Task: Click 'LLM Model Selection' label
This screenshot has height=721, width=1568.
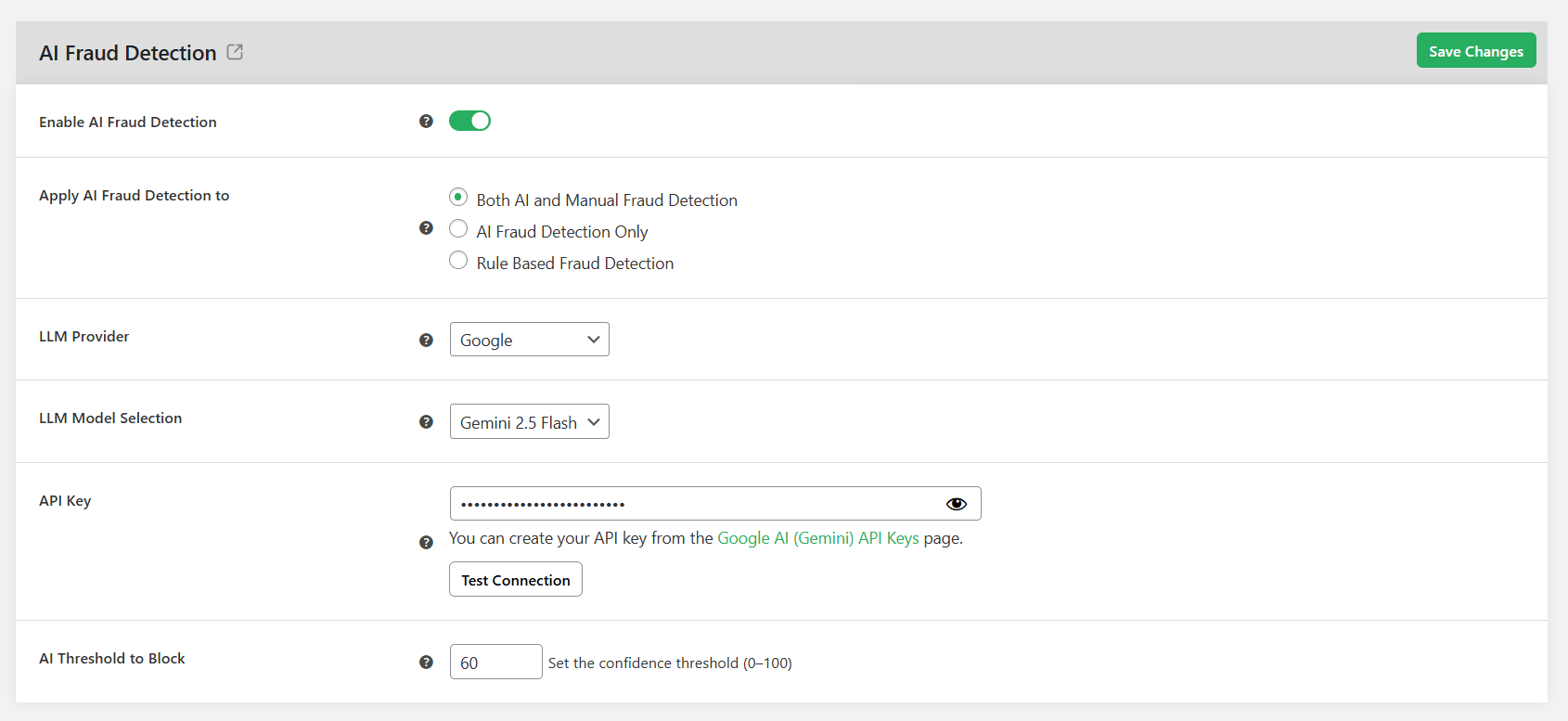Action: coord(110,418)
